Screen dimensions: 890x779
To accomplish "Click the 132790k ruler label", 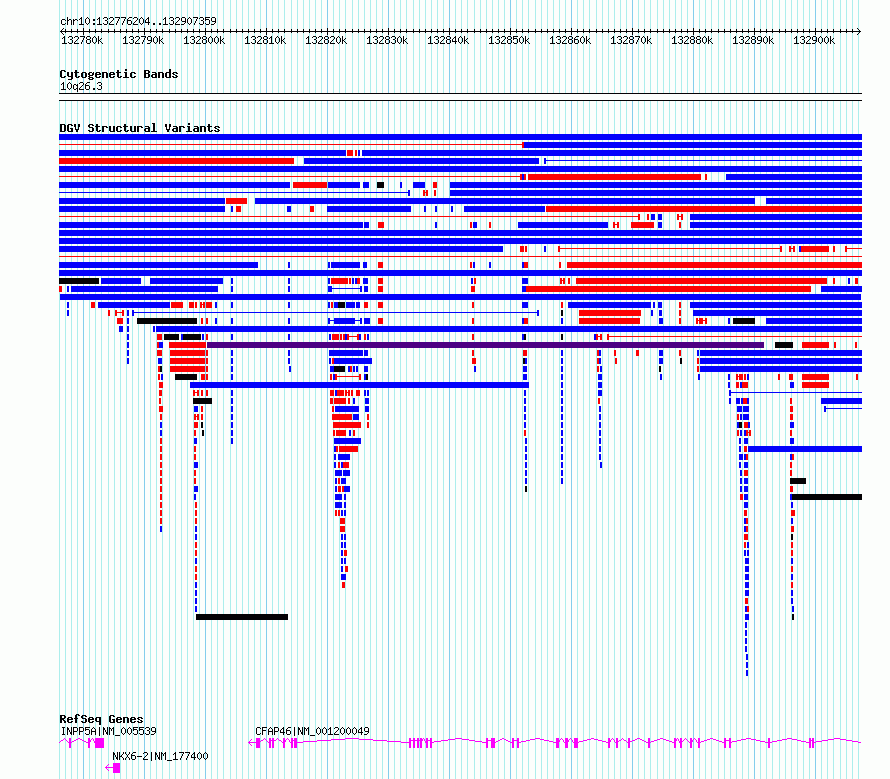I will pyautogui.click(x=143, y=40).
